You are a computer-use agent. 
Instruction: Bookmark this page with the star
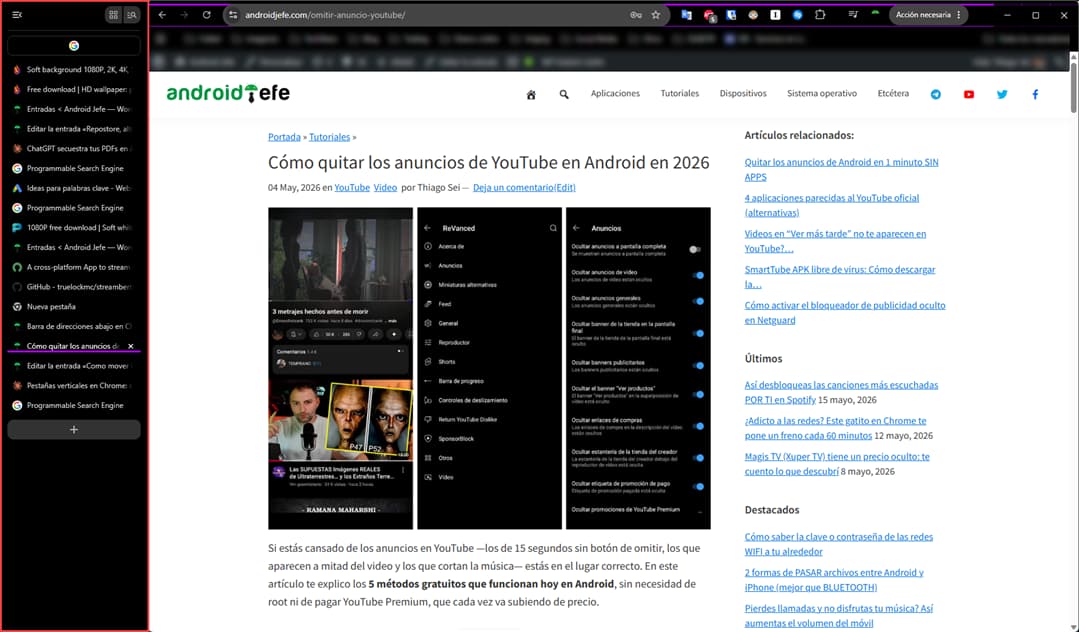click(x=656, y=14)
